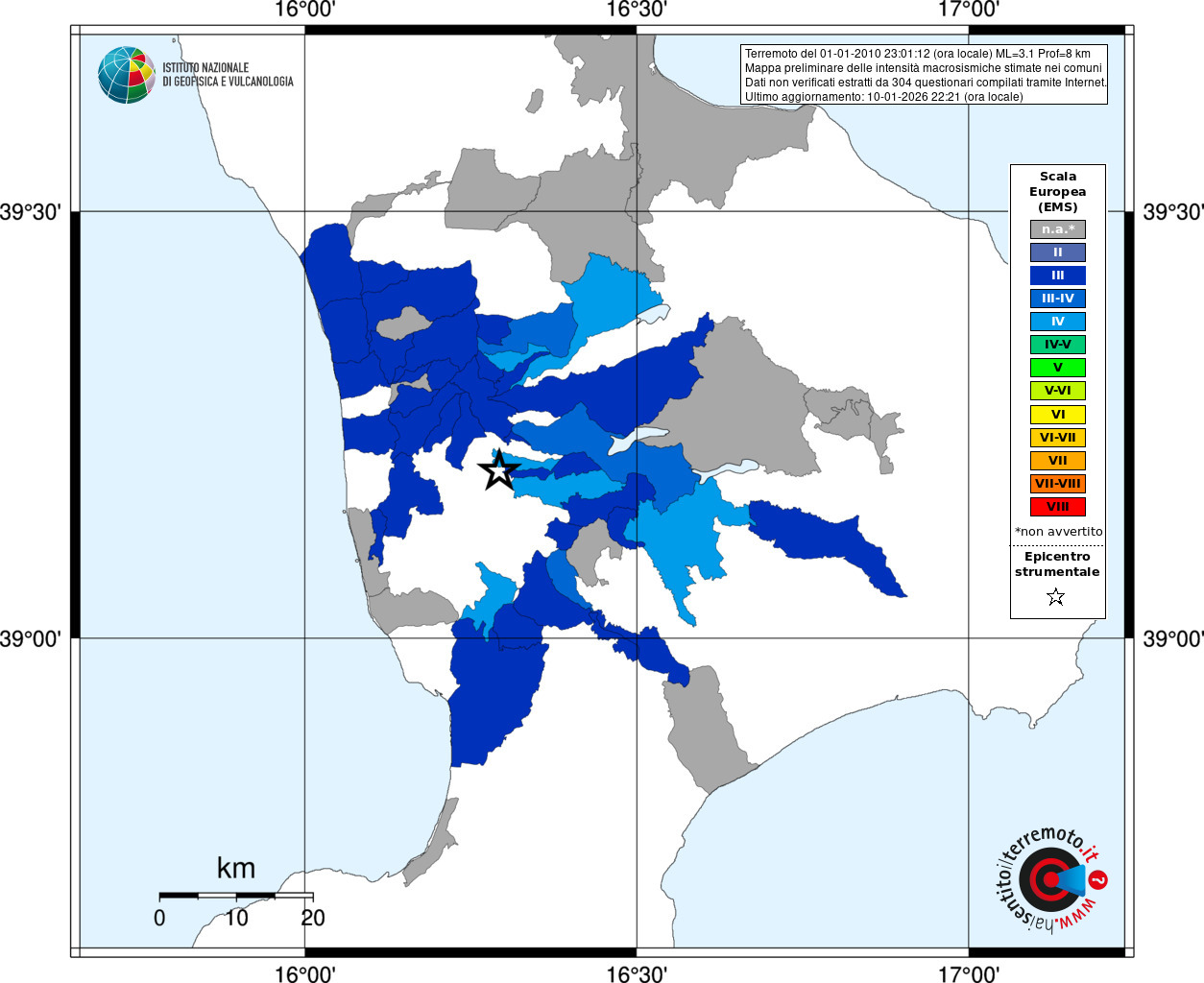Click 'ISTITUTO NAZIONALE DI GEOFISICA E VULCANOLOGIA' text
This screenshot has height=983, width=1204.
(x=228, y=75)
